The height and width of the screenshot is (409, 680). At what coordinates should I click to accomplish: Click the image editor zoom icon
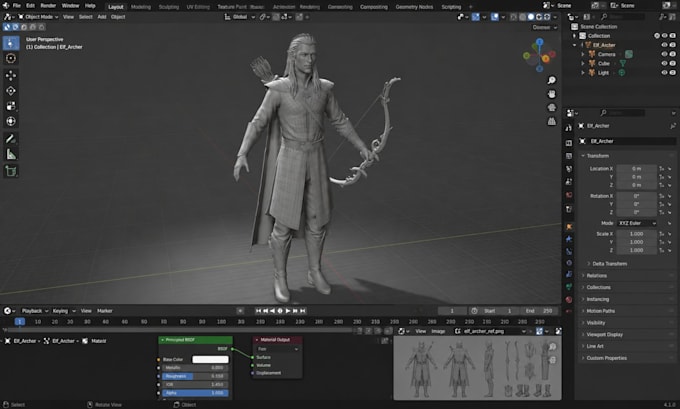[x=552, y=347]
